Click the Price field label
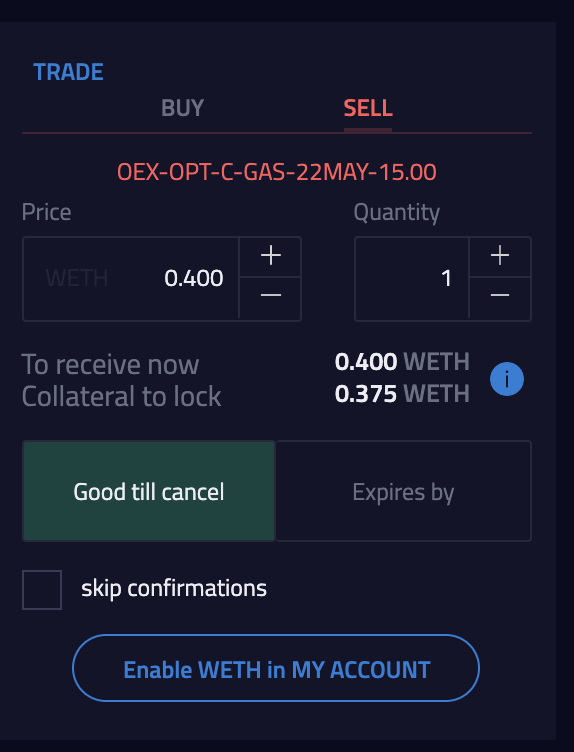574x752 pixels. click(x=47, y=212)
